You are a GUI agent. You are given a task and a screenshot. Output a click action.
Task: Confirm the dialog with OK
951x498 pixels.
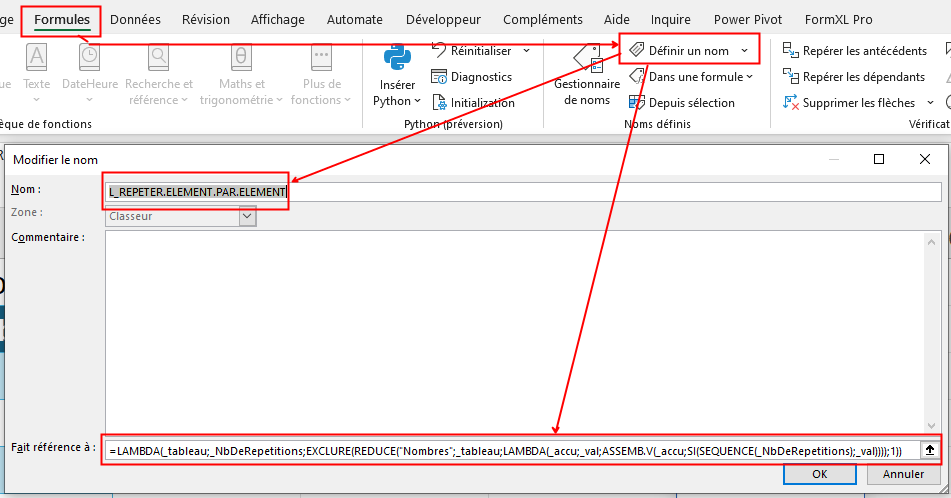point(819,474)
